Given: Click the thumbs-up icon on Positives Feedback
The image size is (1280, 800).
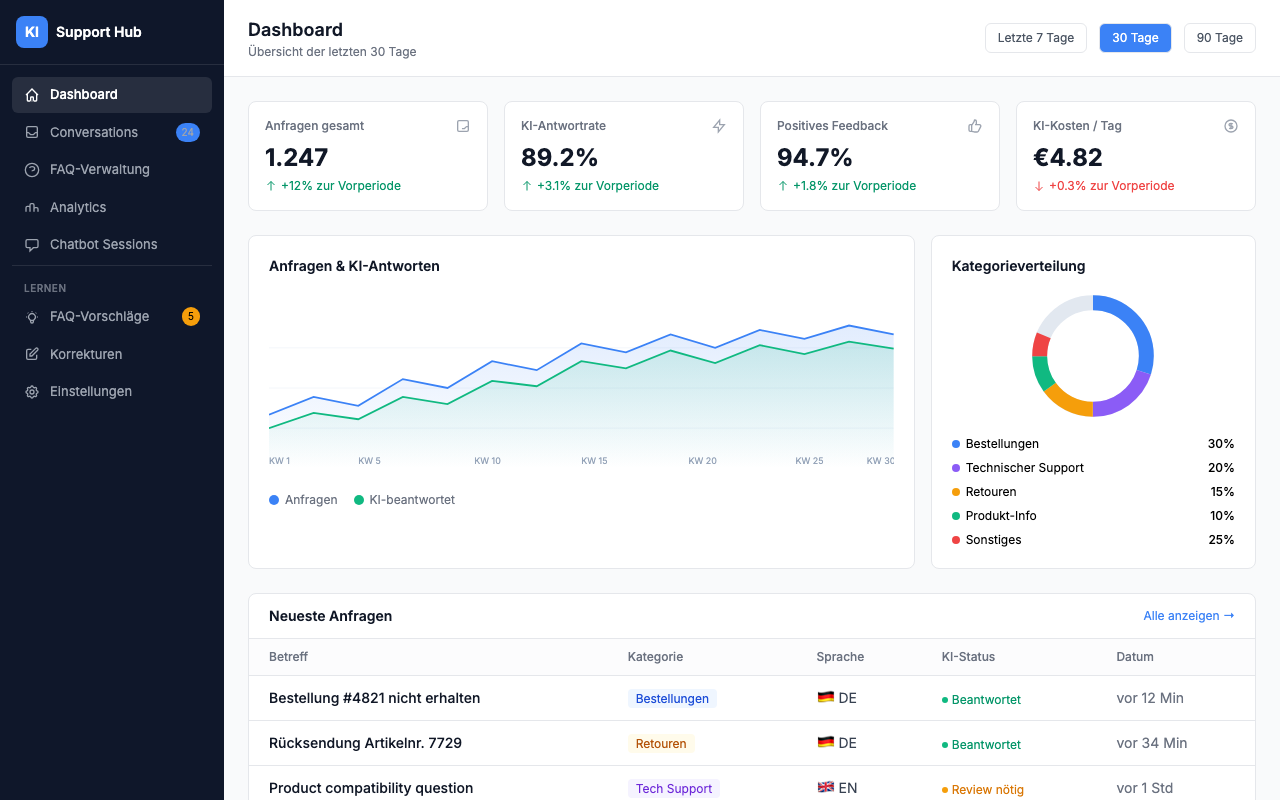Looking at the screenshot, I should [x=975, y=126].
